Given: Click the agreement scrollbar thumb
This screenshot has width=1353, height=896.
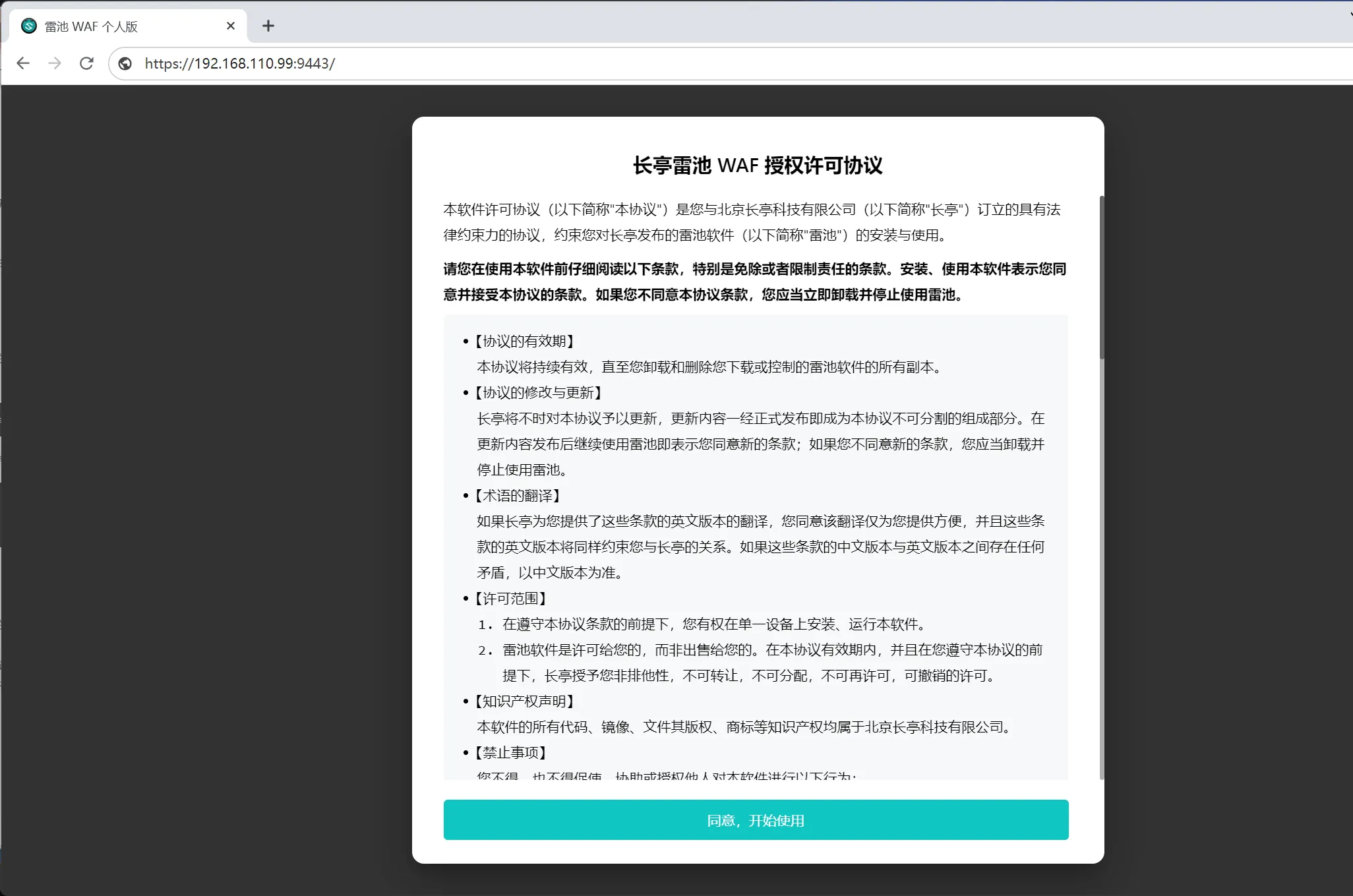Looking at the screenshot, I should (x=1101, y=277).
